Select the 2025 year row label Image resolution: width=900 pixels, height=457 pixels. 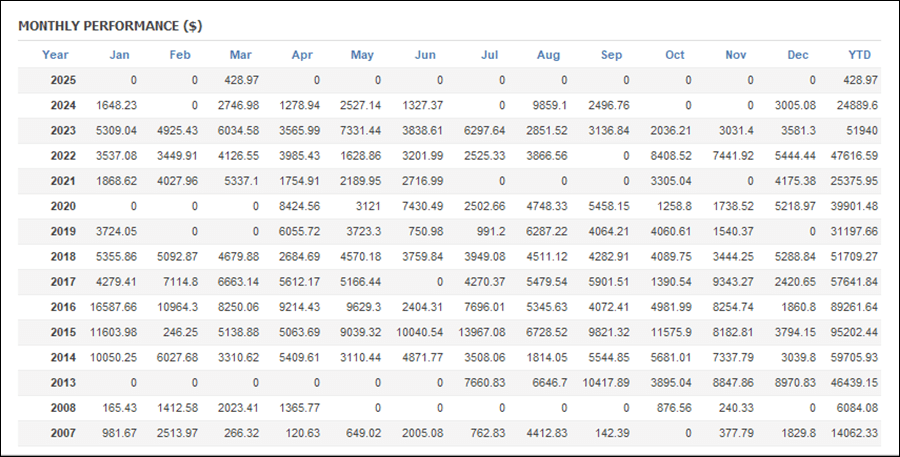[x=63, y=80]
